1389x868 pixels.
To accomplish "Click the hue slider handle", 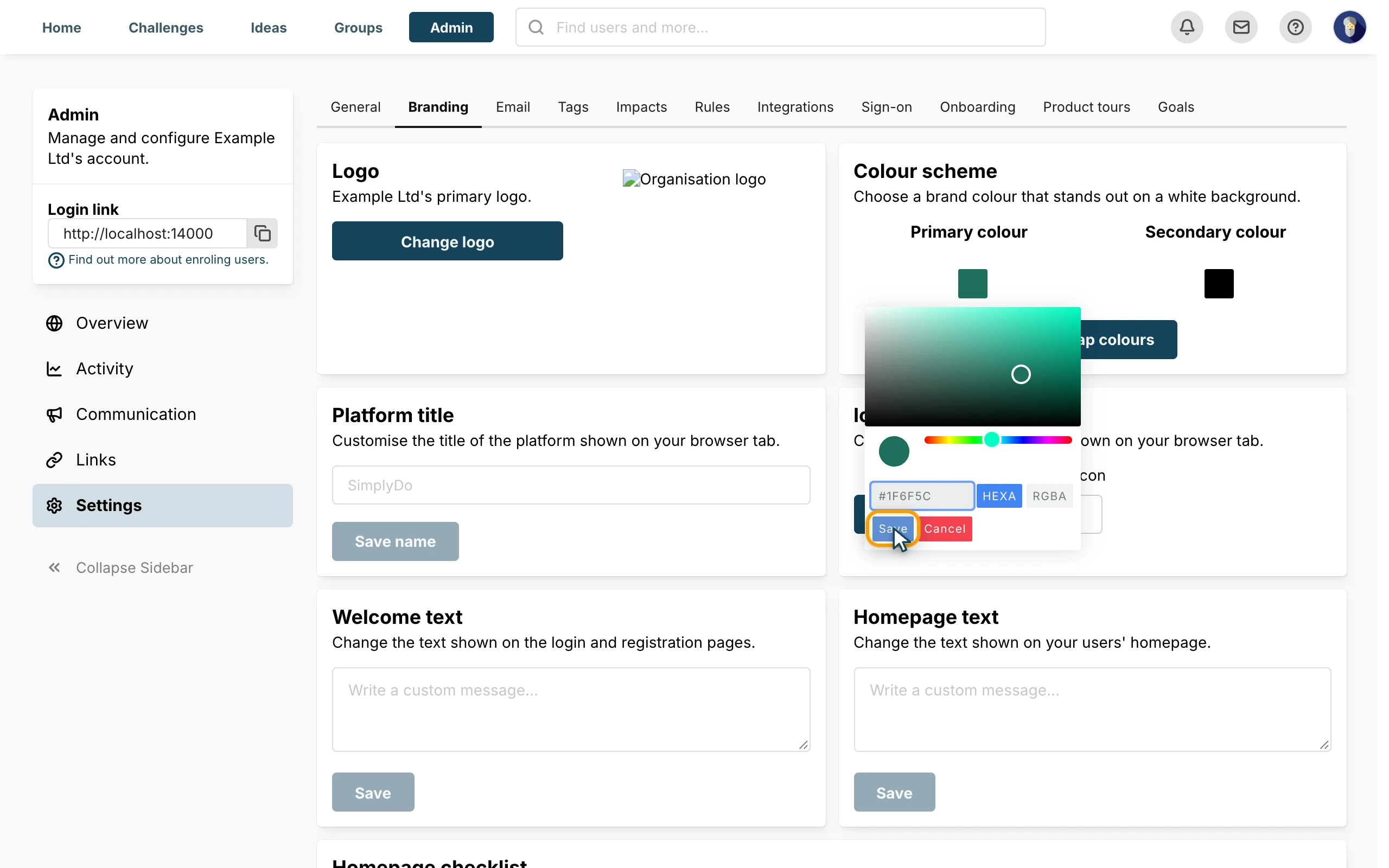I will click(991, 440).
